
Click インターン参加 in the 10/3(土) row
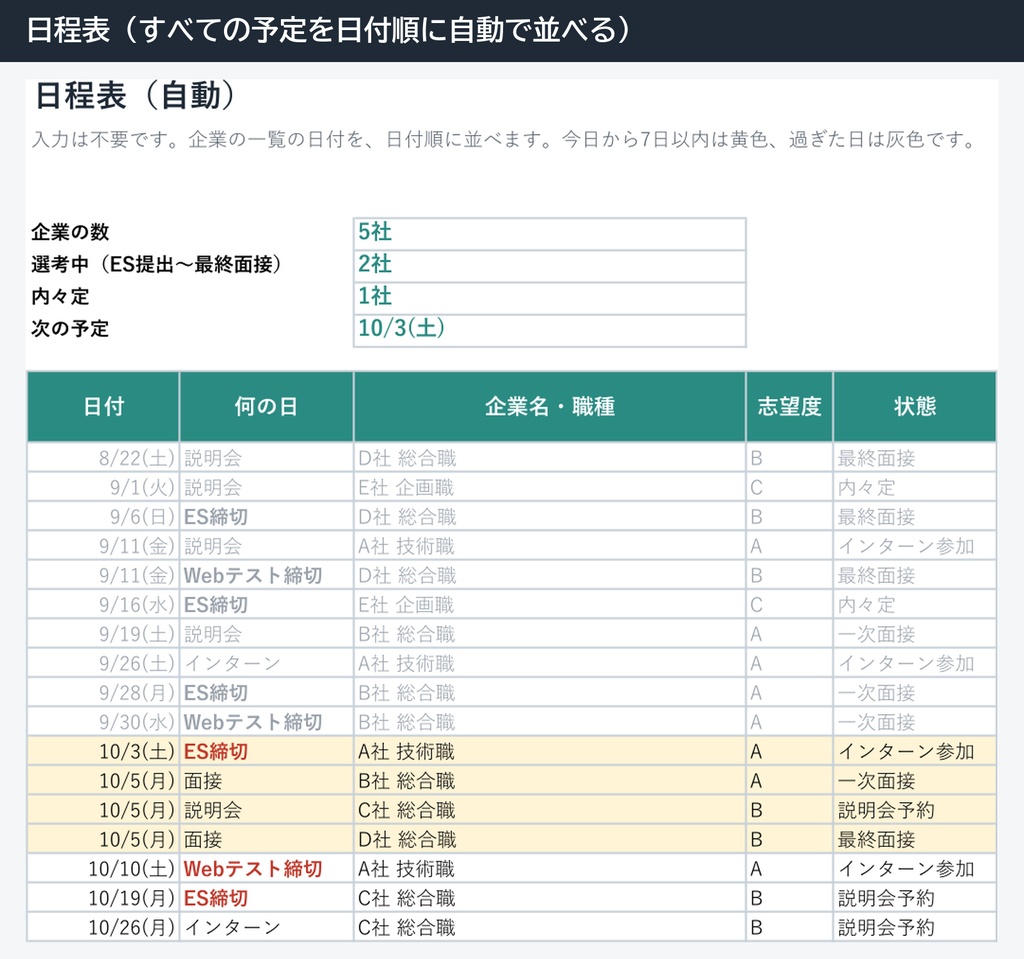point(906,751)
